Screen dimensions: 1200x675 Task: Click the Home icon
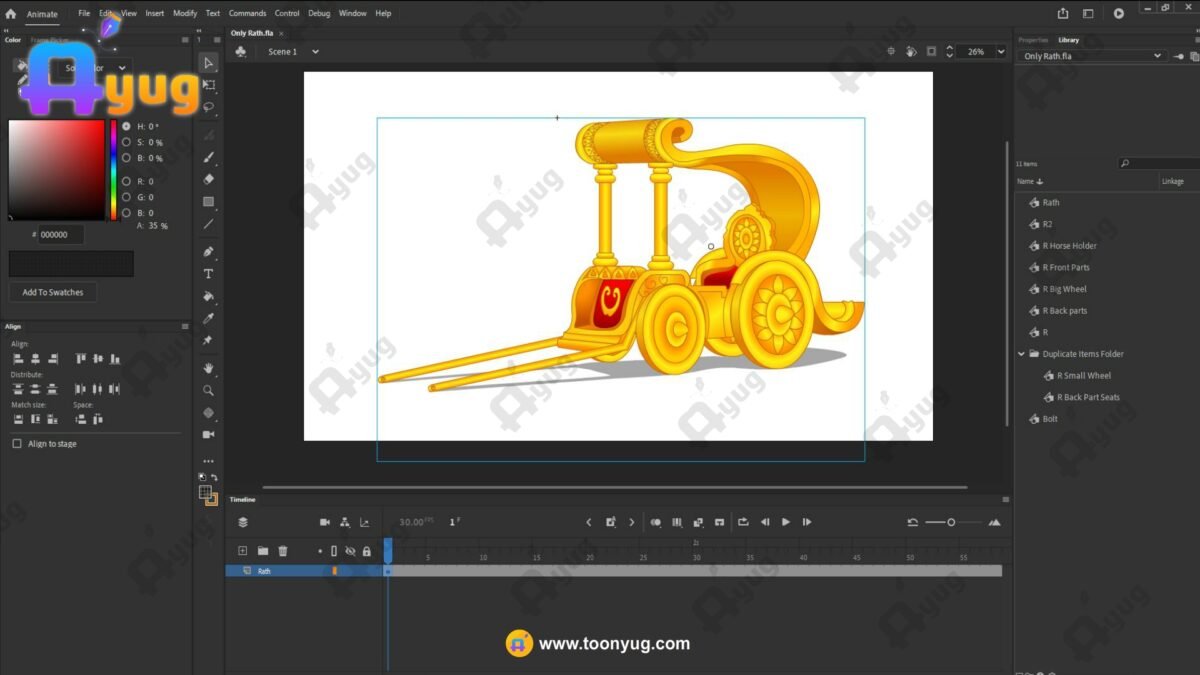pos(11,14)
